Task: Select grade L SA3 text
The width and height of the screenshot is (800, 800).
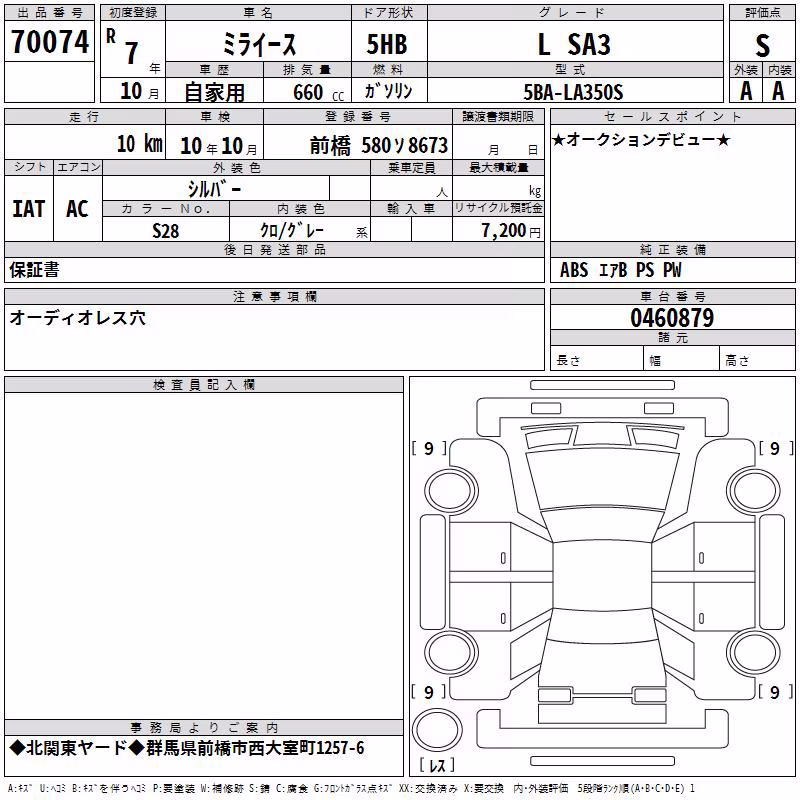Action: [574, 44]
